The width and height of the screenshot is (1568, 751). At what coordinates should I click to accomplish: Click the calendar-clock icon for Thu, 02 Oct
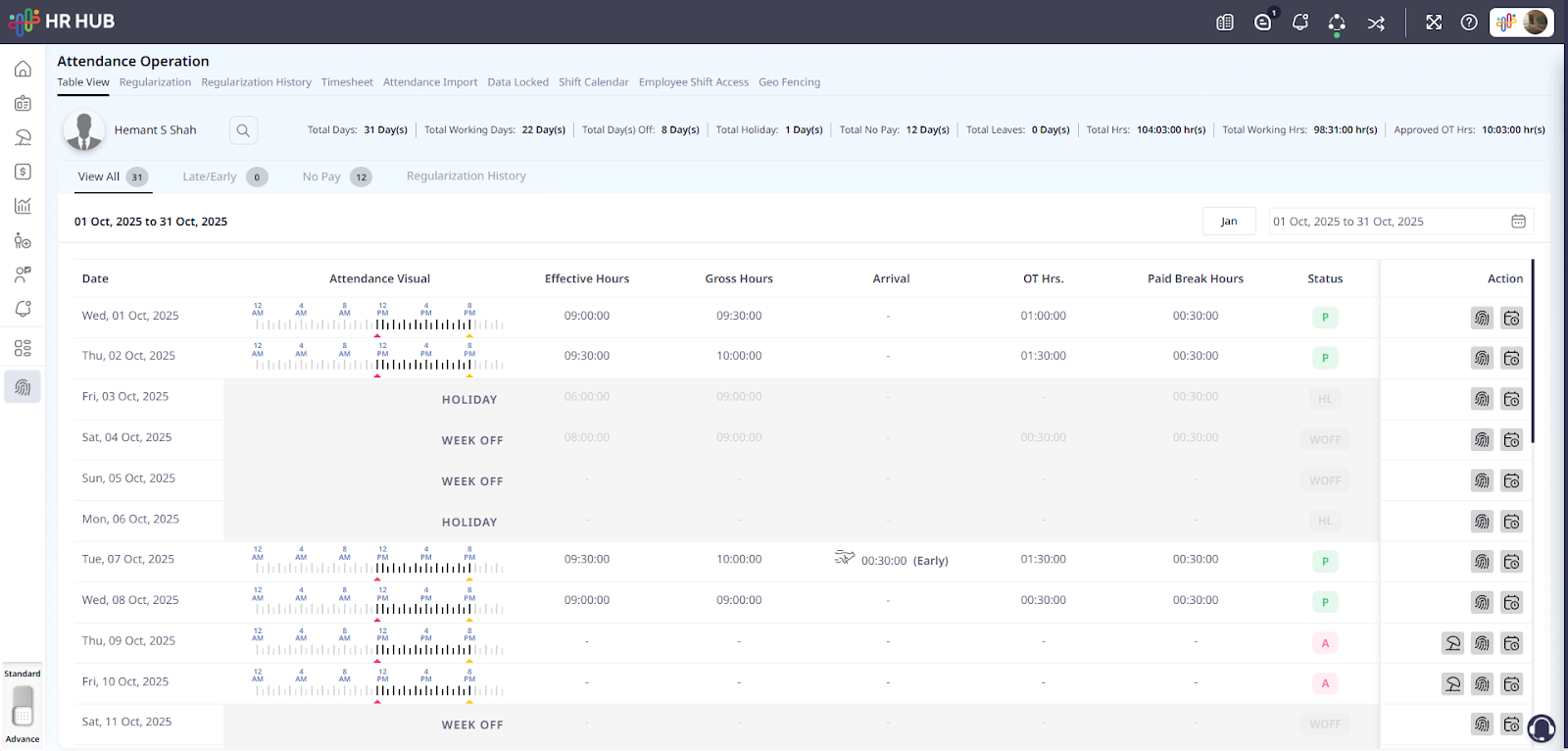[1511, 358]
